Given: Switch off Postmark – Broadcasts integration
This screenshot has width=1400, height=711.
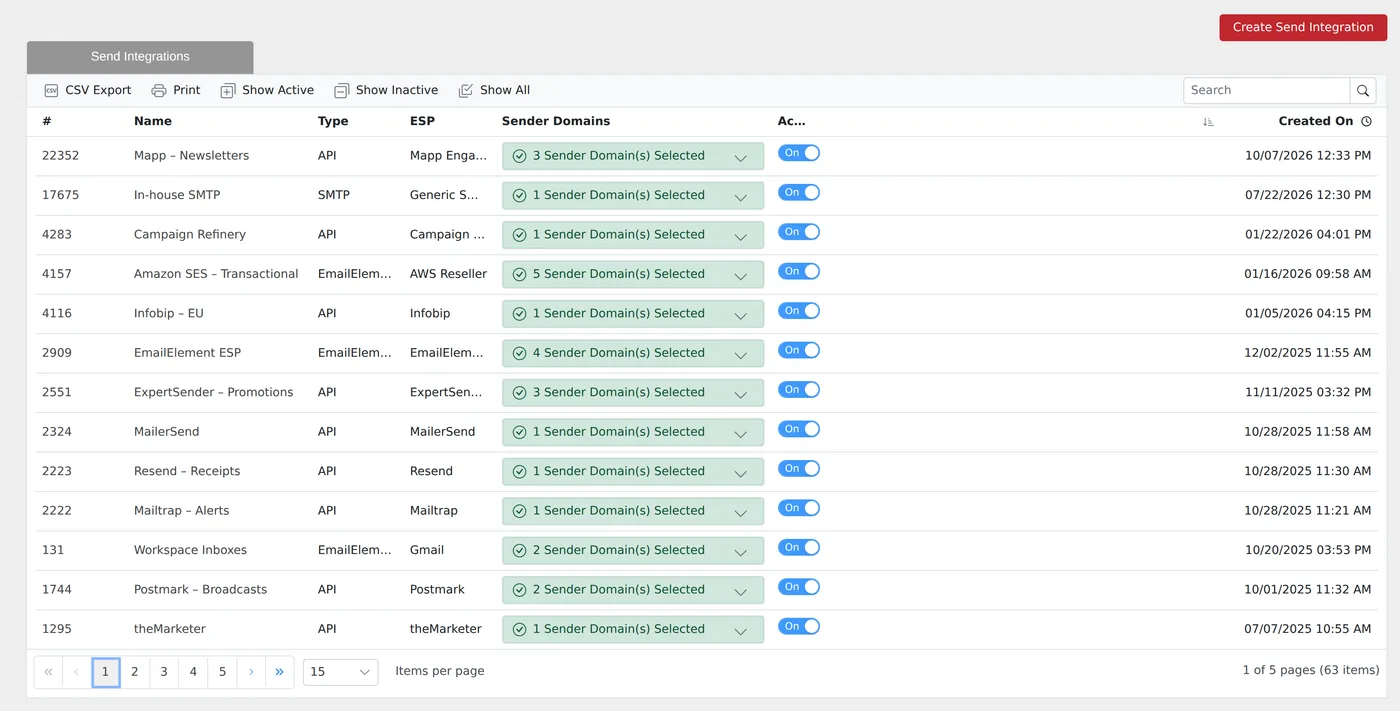Looking at the screenshot, I should tap(799, 587).
